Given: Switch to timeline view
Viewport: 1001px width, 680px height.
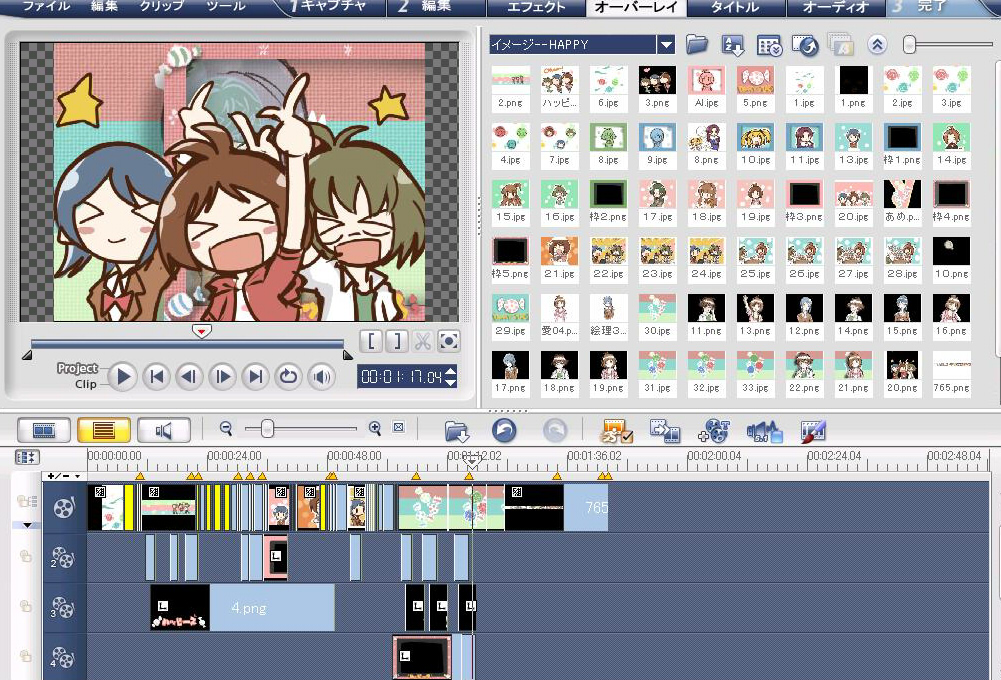Looking at the screenshot, I should pyautogui.click(x=104, y=430).
